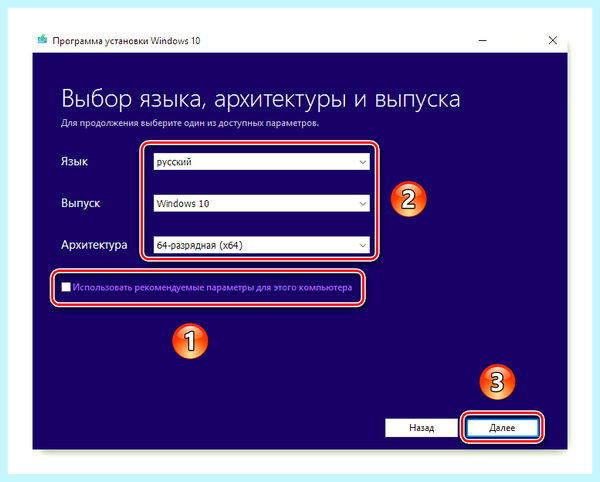
Task: Open the Архитектура dropdown showing 64-разрядная (x64)
Action: click(261, 245)
